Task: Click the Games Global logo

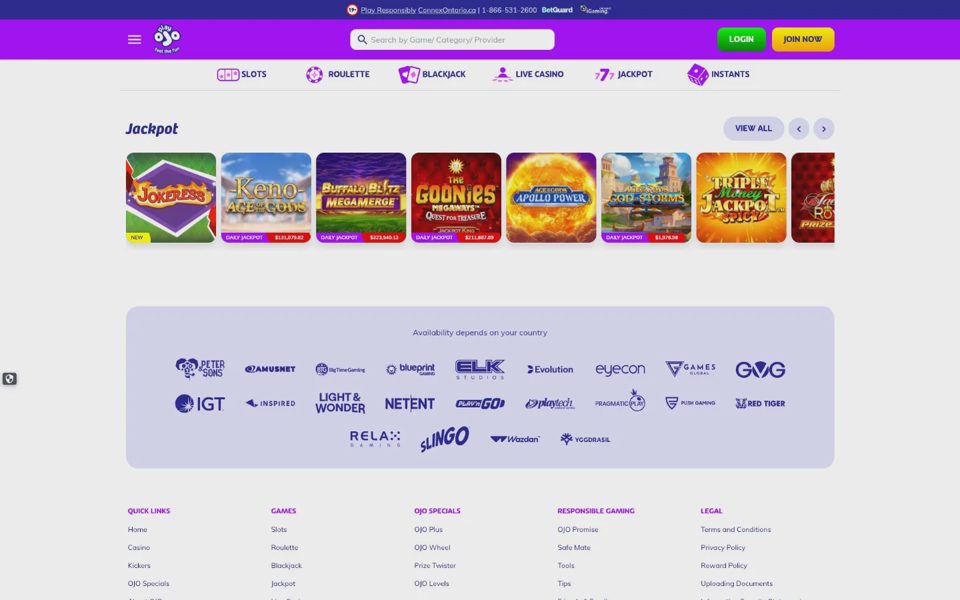Action: pos(690,369)
